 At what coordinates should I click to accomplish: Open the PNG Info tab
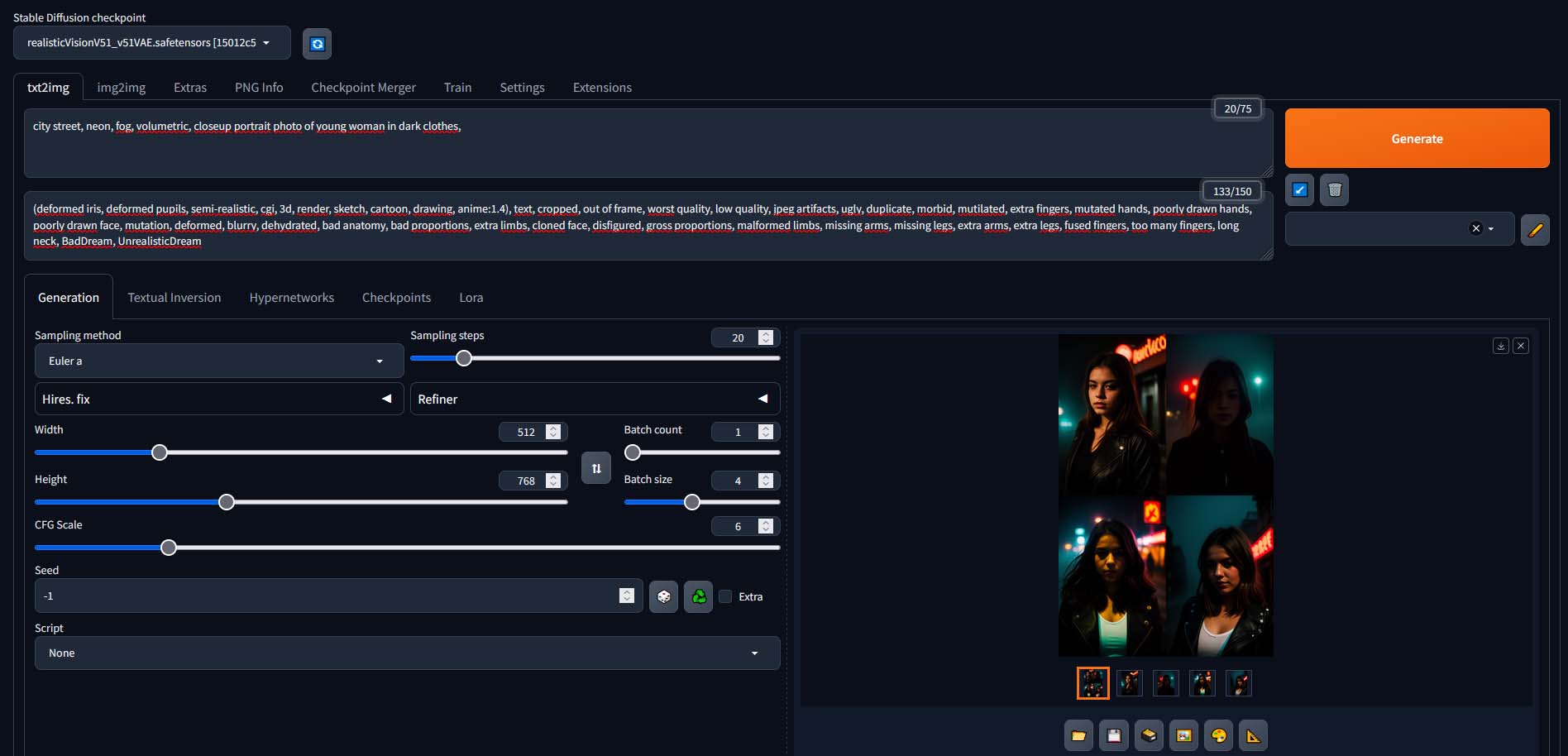tap(259, 88)
